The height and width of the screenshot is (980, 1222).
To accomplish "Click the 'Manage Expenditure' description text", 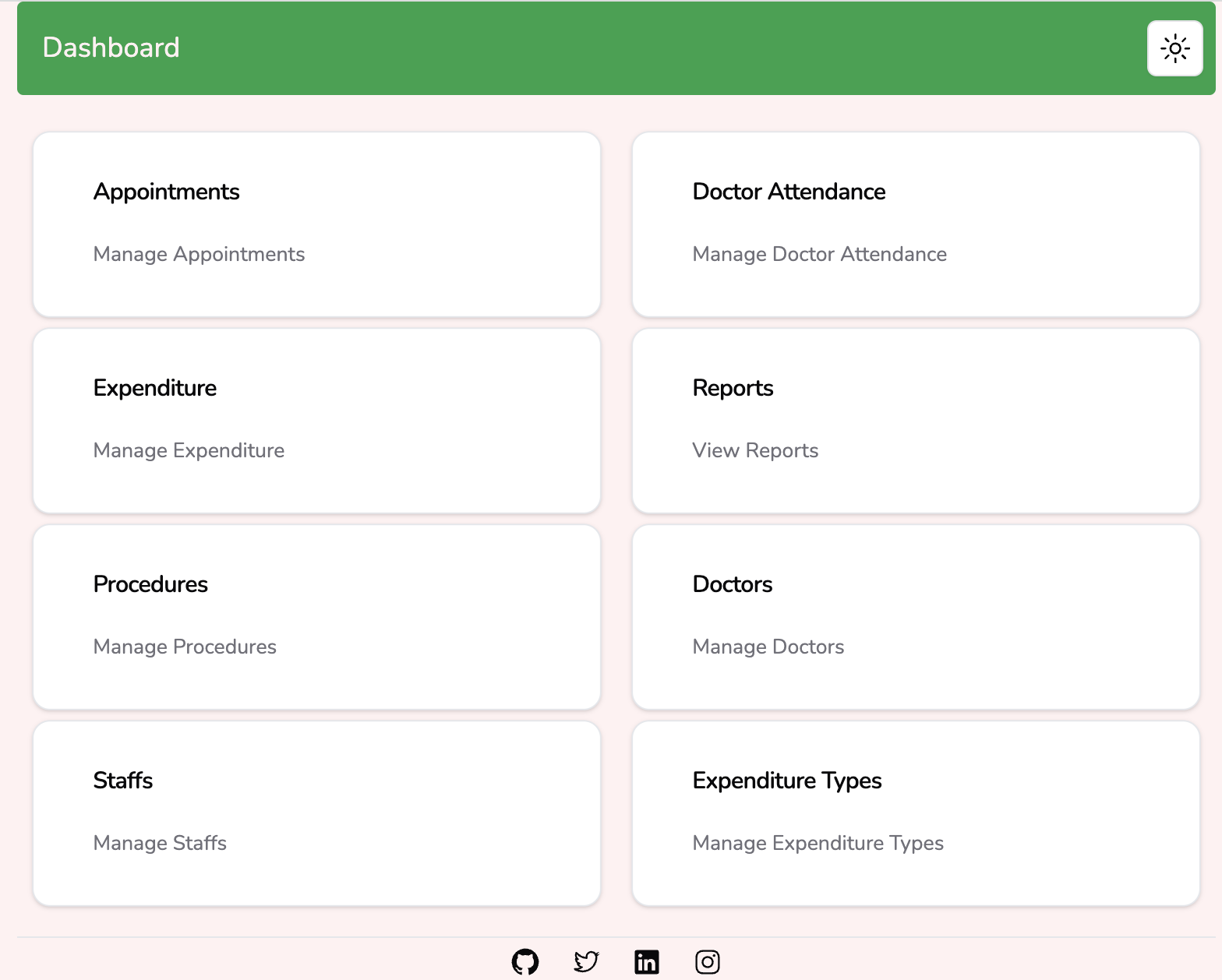I will tap(189, 451).
